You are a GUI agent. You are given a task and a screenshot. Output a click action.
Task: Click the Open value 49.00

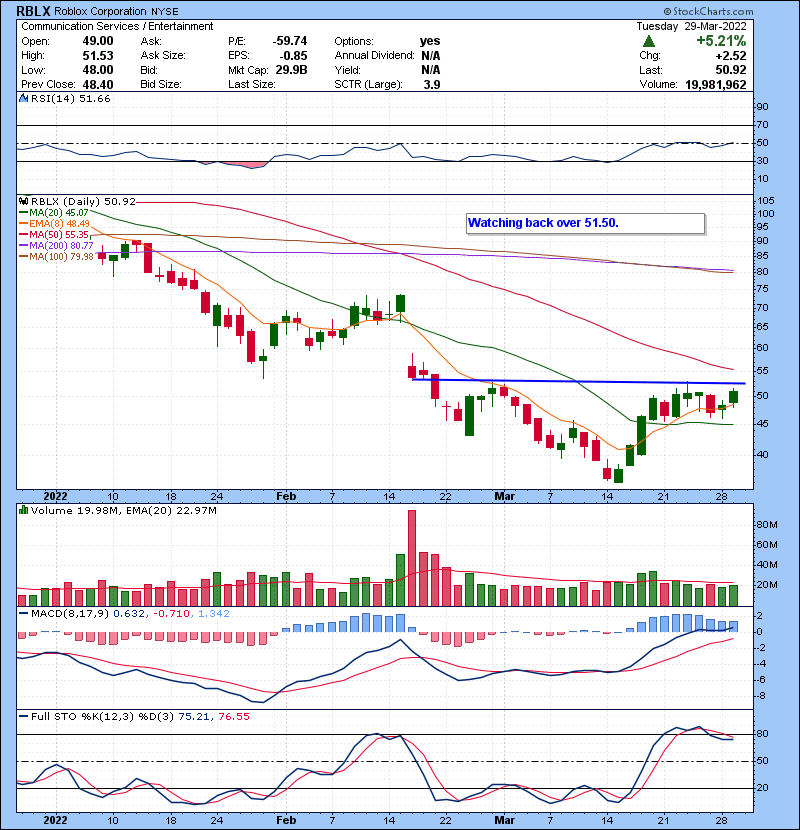click(x=98, y=41)
